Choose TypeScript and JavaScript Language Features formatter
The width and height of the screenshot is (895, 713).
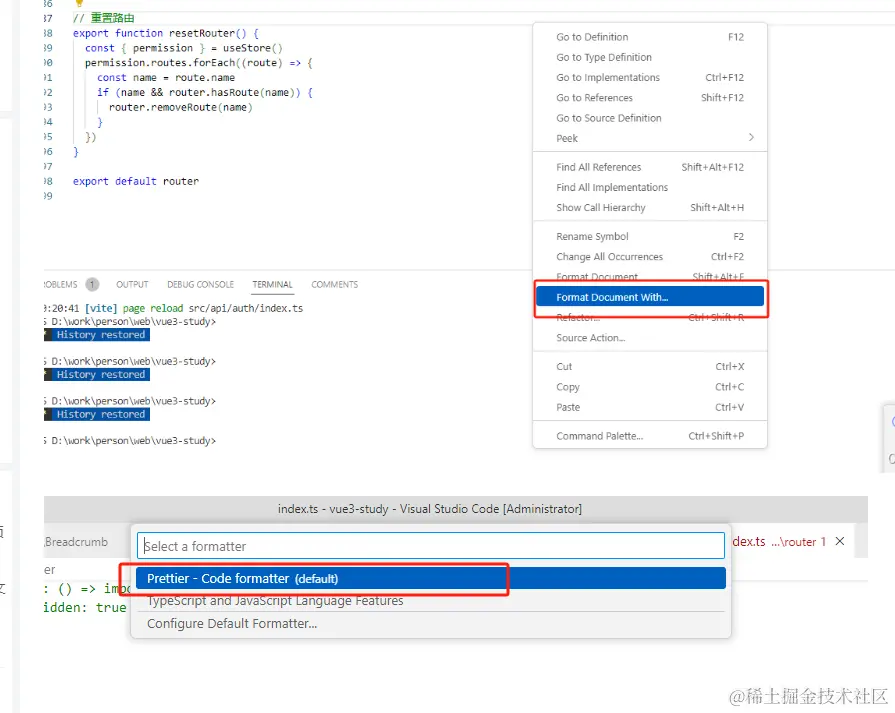(430, 601)
